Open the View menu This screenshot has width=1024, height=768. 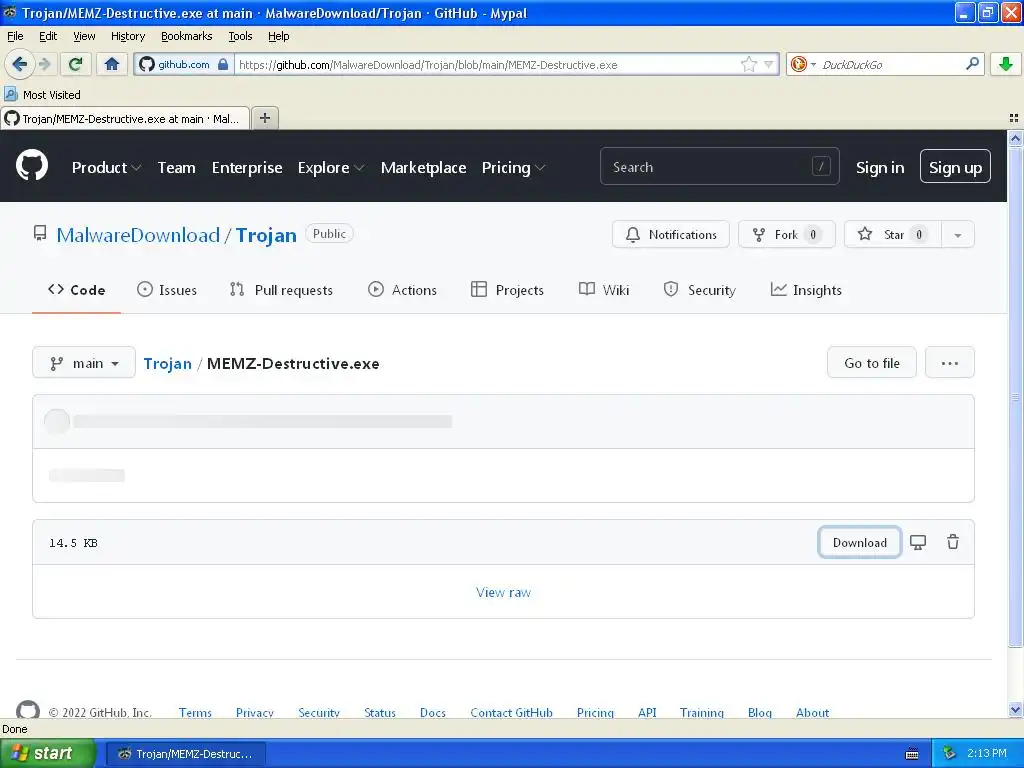[x=84, y=36]
